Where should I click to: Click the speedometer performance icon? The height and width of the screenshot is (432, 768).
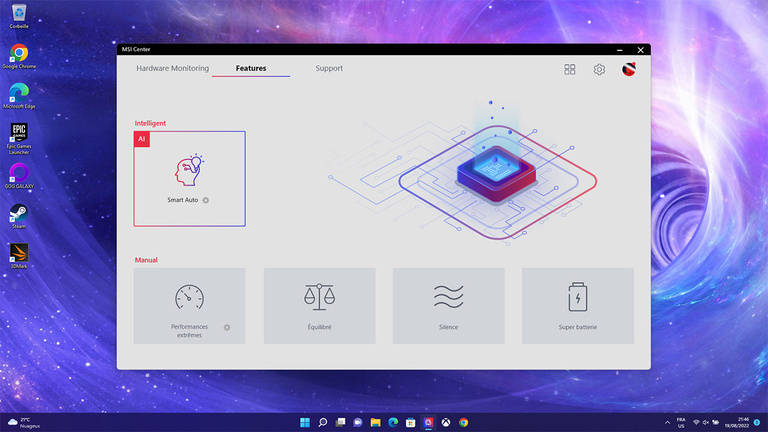click(190, 297)
